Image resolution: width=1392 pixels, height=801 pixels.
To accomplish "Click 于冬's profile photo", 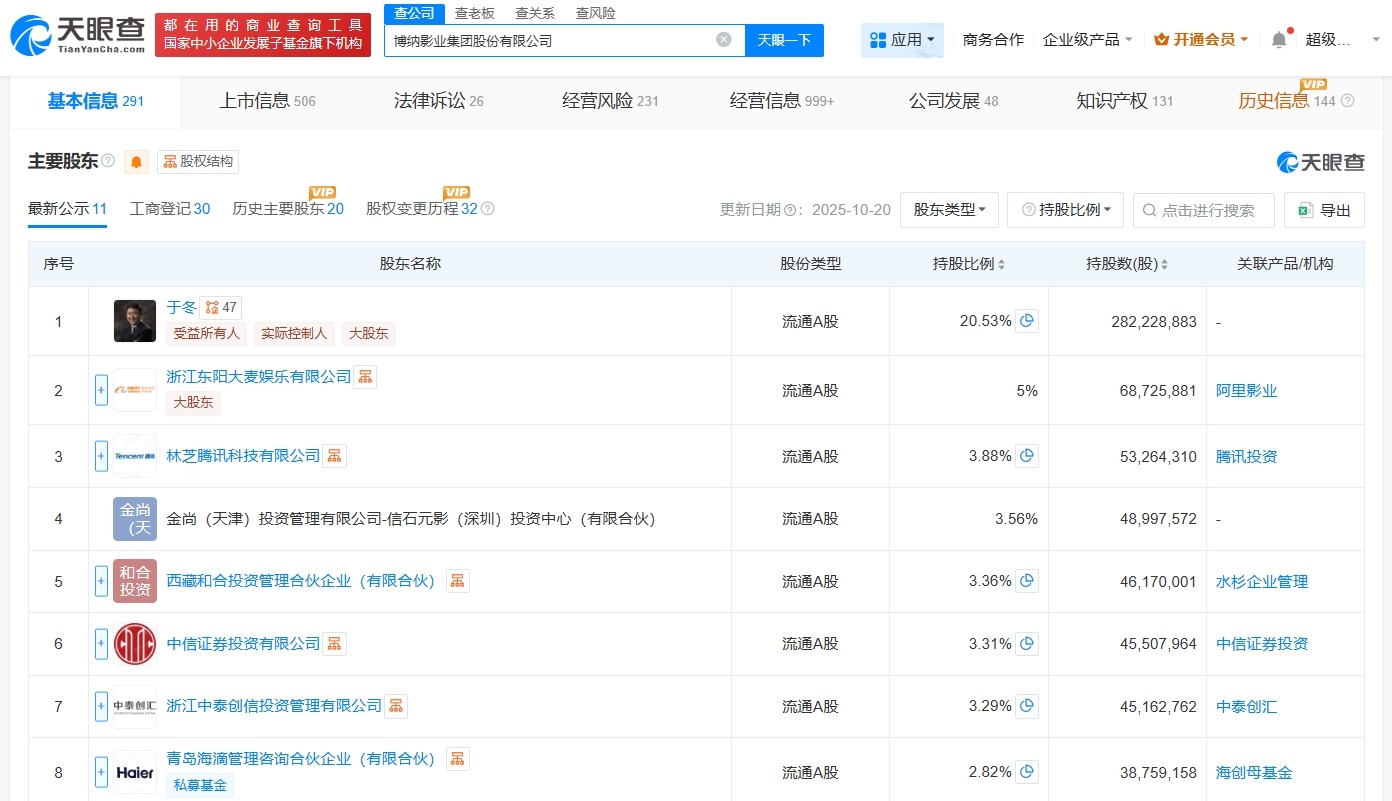I will [134, 321].
